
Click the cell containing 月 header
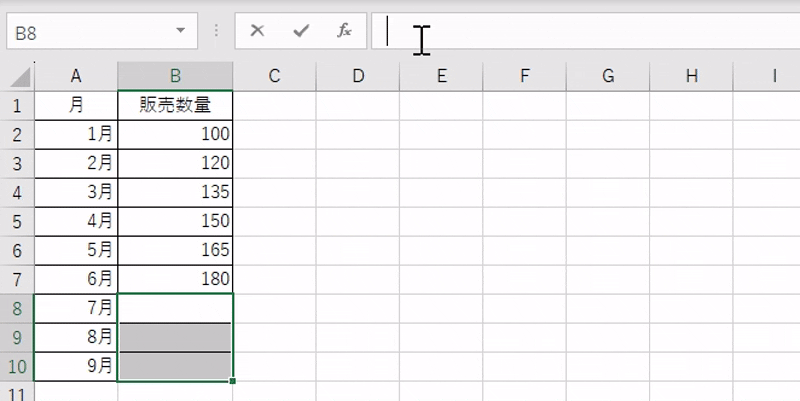[76, 106]
